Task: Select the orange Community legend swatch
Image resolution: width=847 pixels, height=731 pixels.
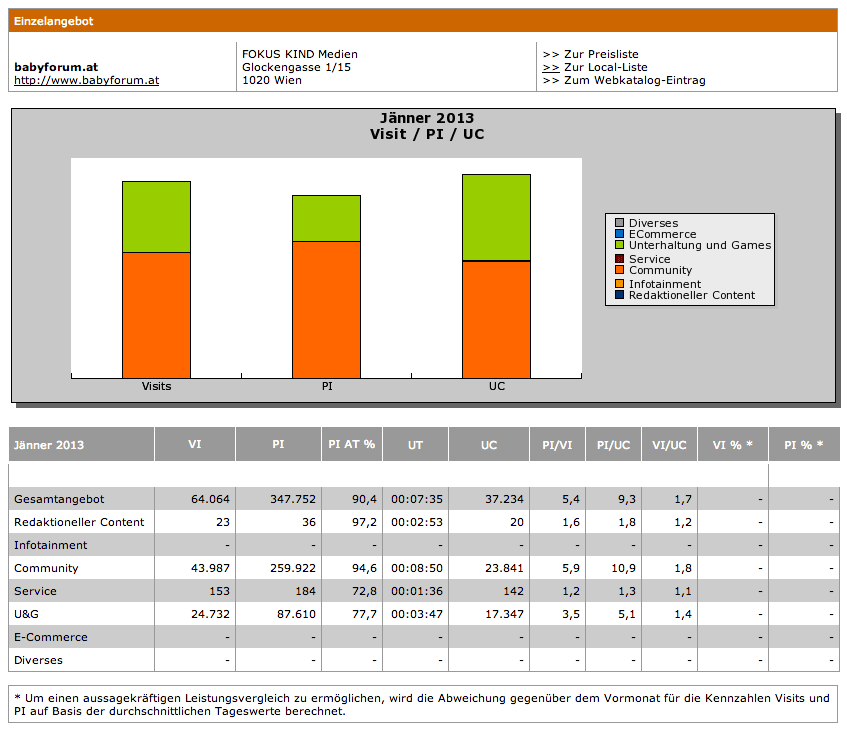Action: 620,270
